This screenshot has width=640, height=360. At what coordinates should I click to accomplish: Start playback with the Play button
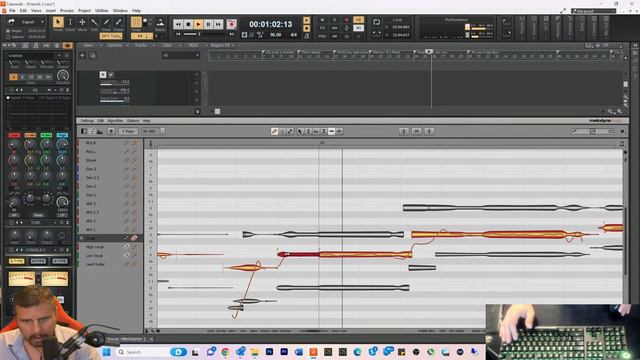pos(198,24)
